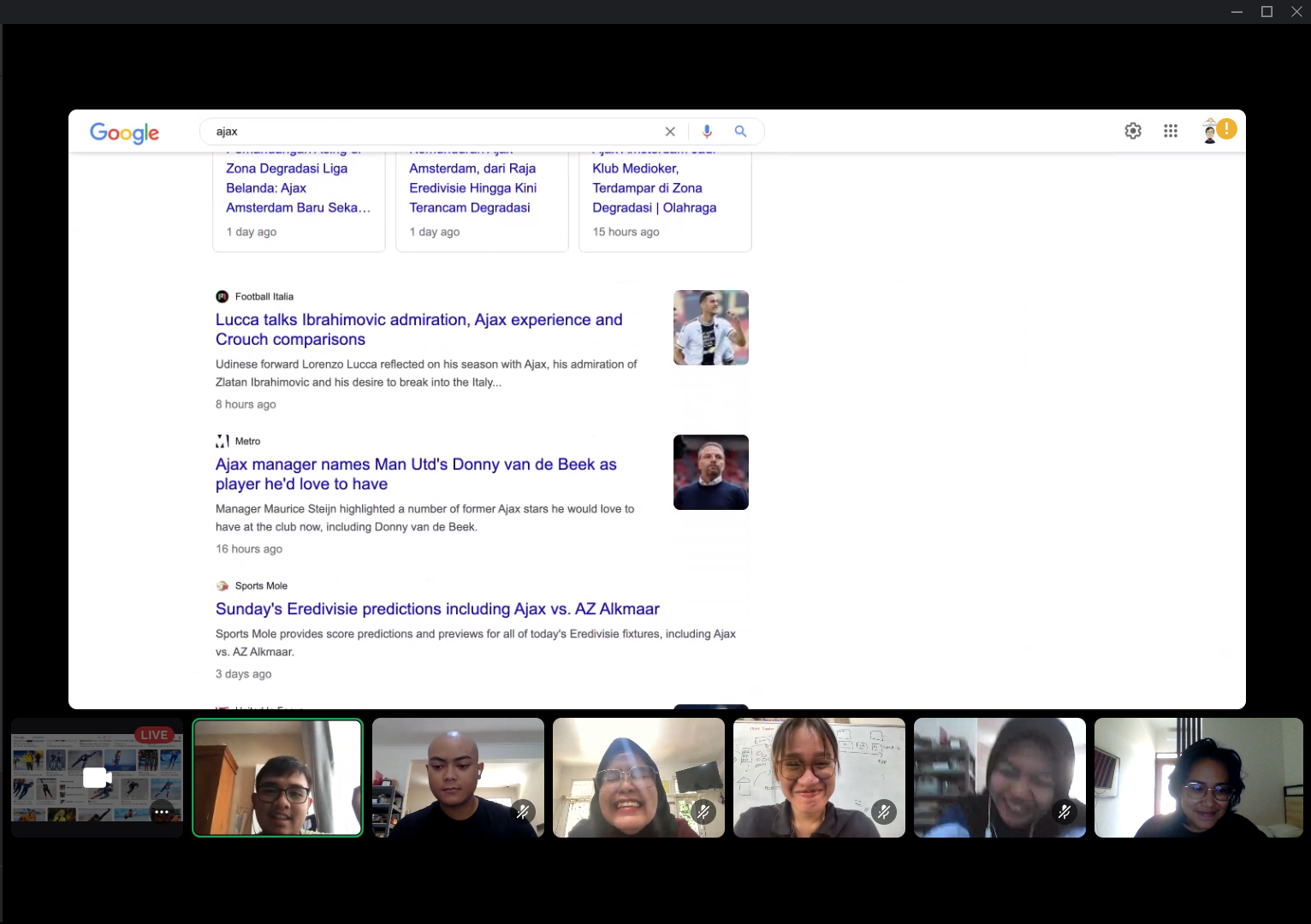Click the camera icon on presentation tile
This screenshot has width=1311, height=924.
97,778
